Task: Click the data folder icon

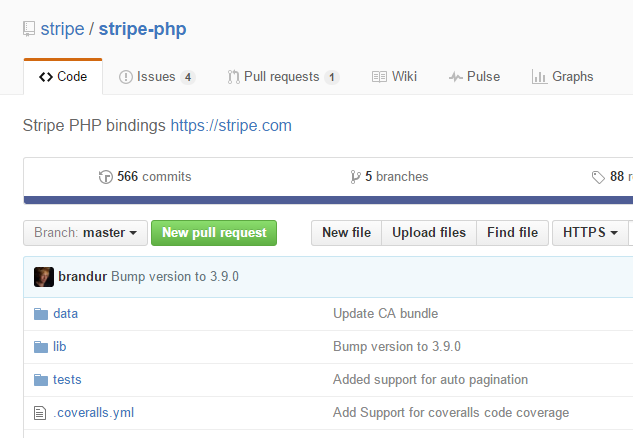Action: pyautogui.click(x=41, y=314)
